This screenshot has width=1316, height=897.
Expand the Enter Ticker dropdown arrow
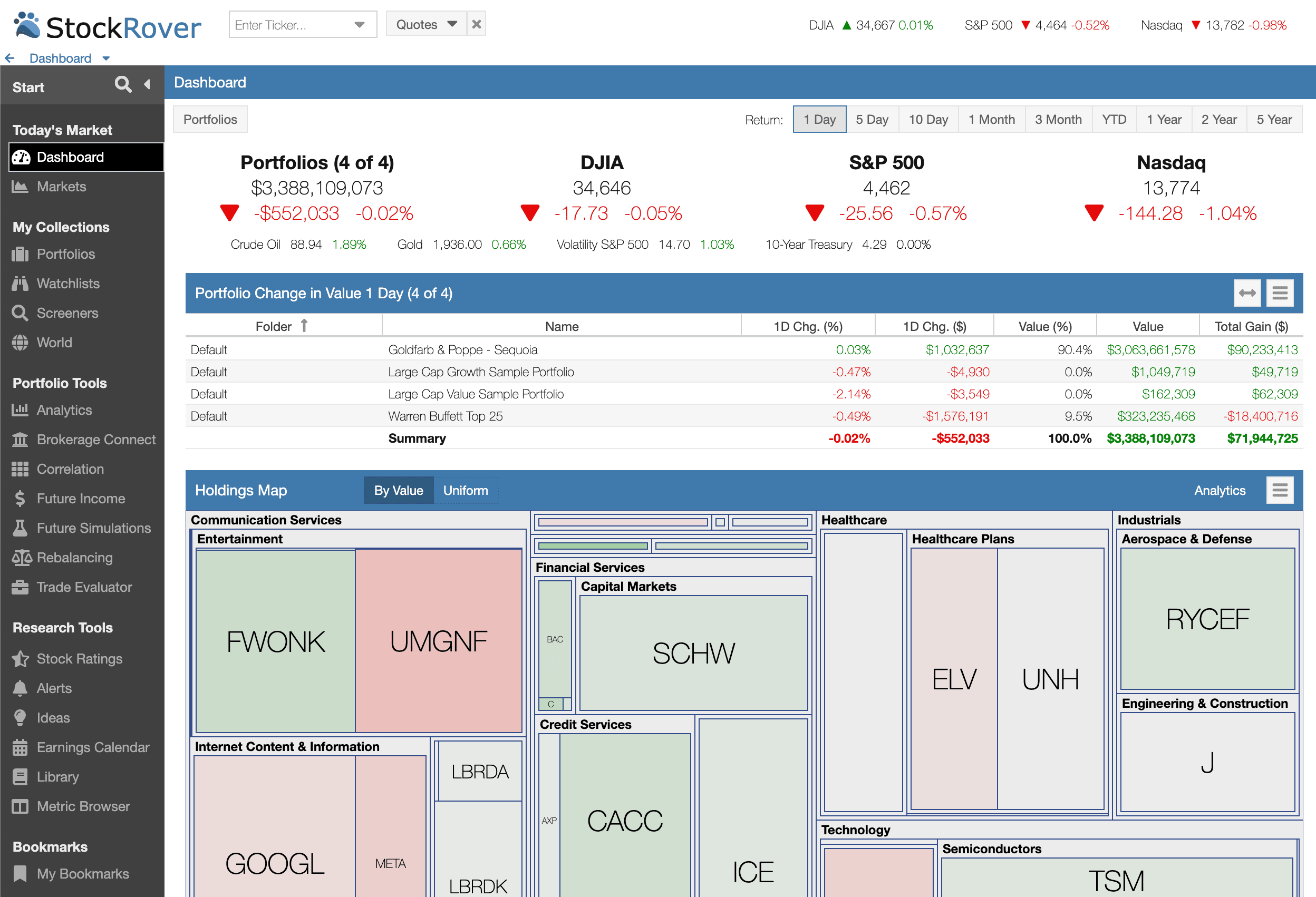click(x=359, y=25)
